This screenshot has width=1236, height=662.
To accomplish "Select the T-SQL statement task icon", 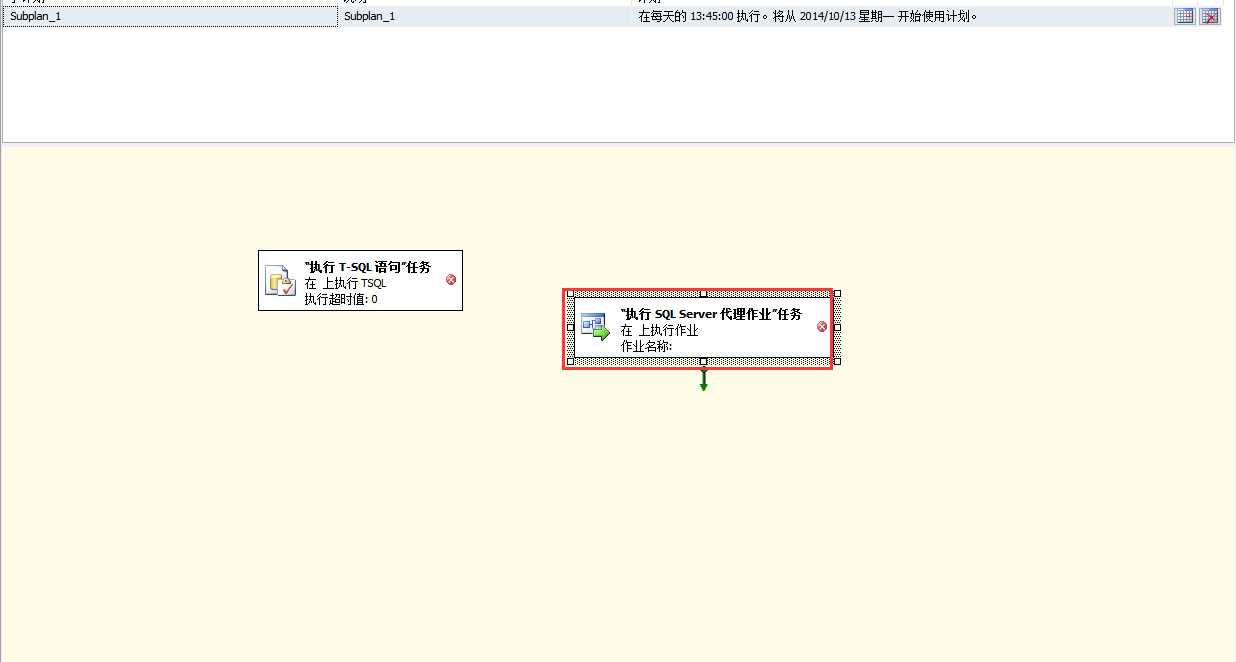I will coord(280,281).
